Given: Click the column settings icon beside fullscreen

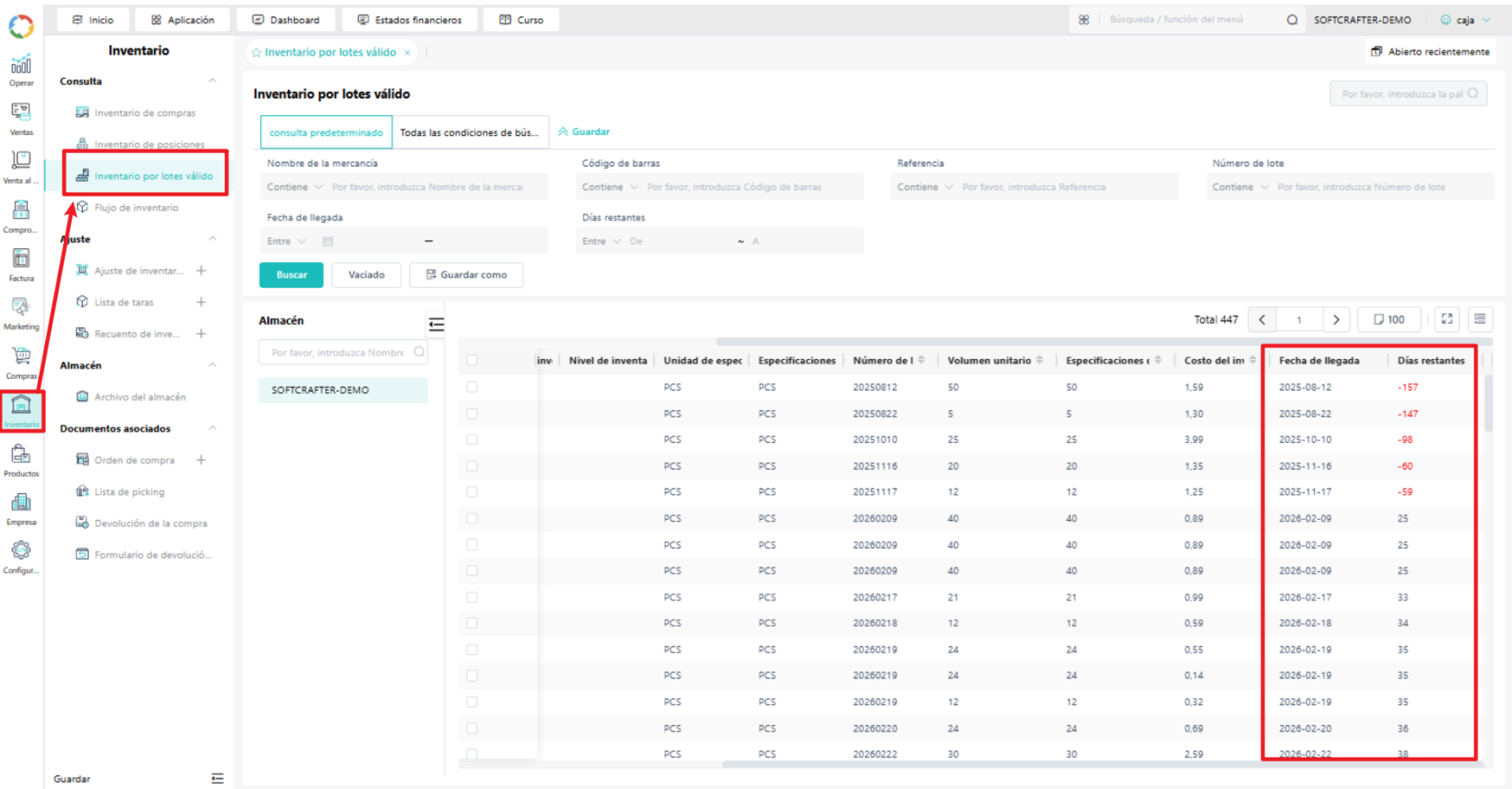Looking at the screenshot, I should [1480, 319].
